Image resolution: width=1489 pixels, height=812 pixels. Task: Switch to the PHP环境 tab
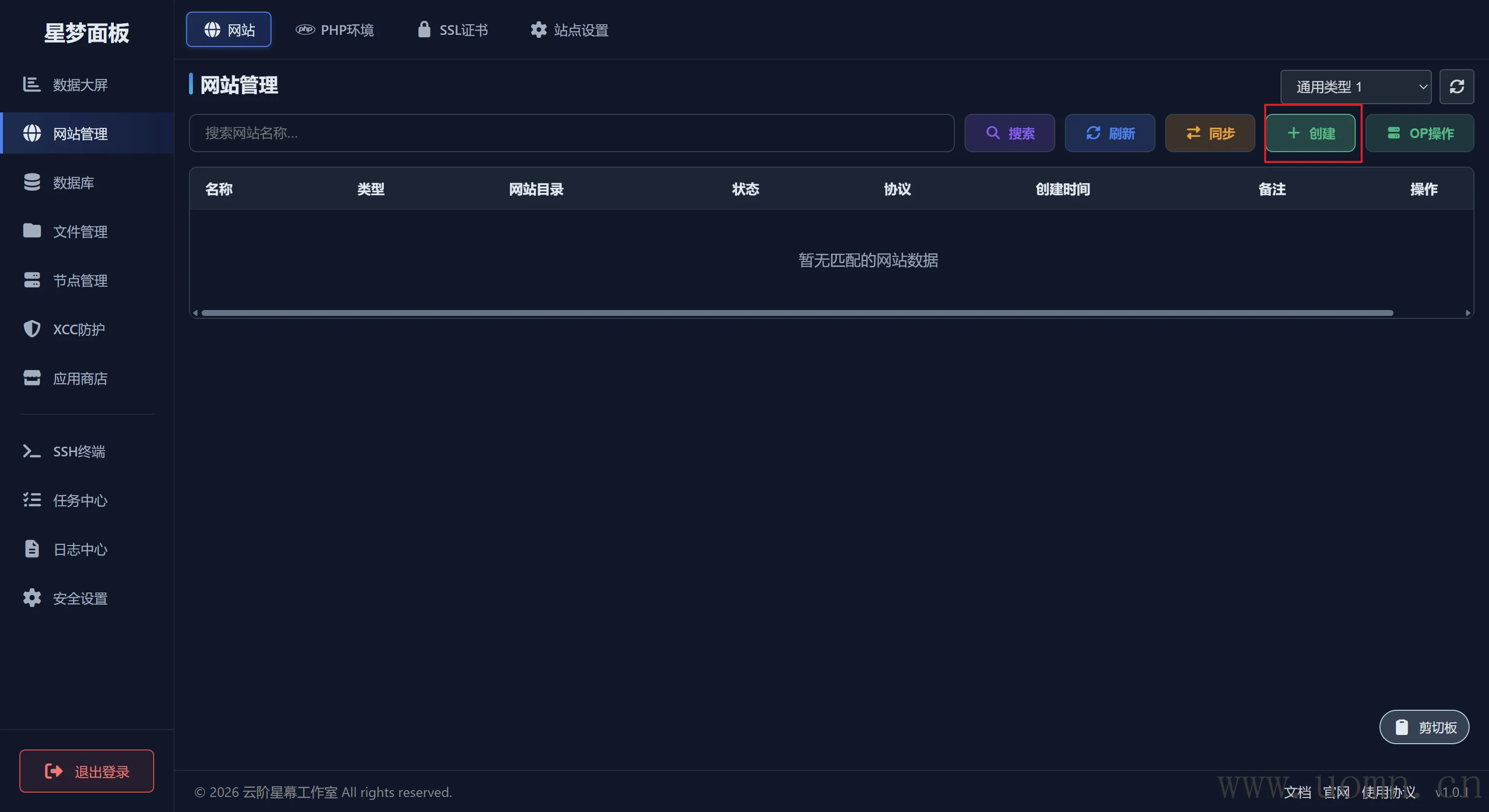pyautogui.click(x=335, y=30)
